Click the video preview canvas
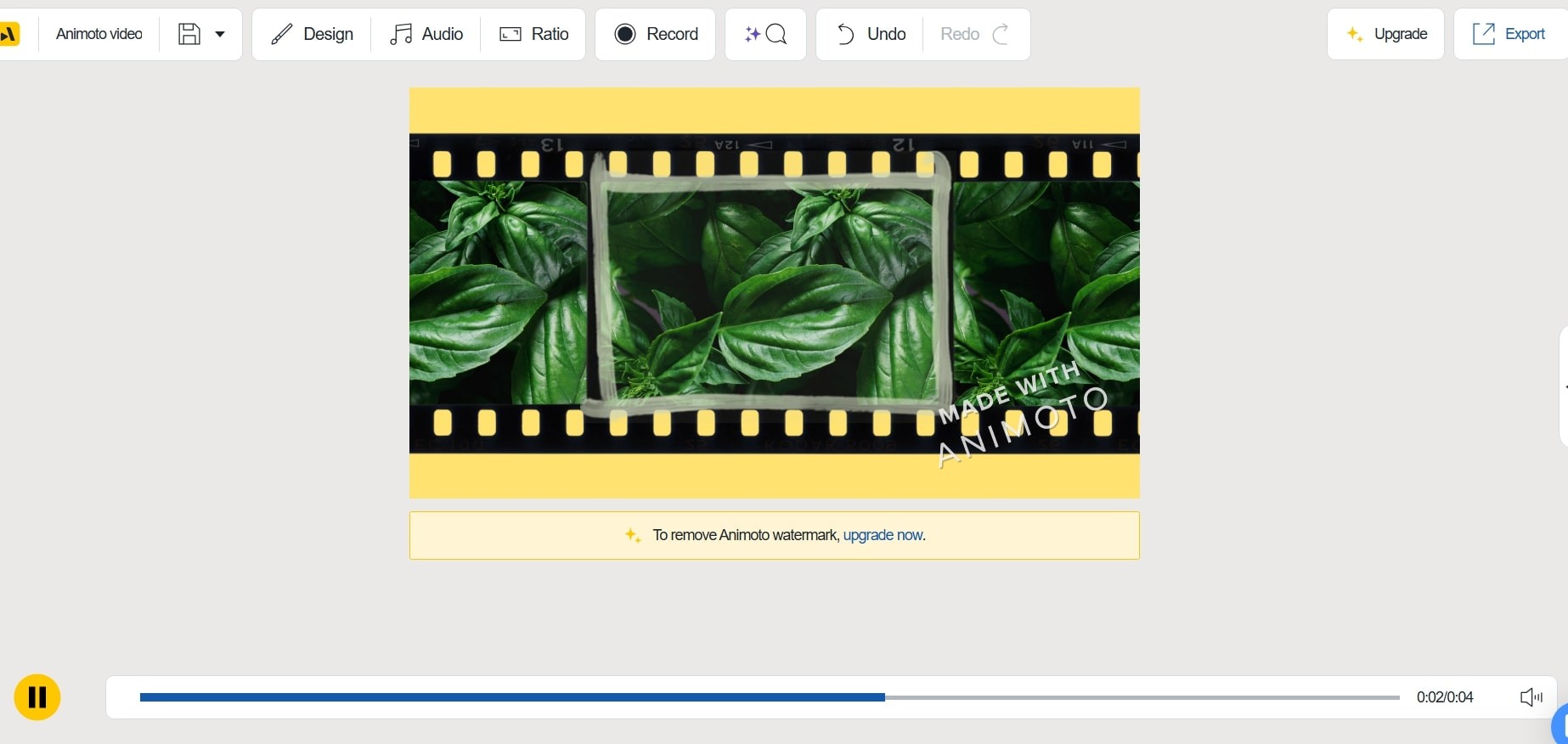 (775, 293)
